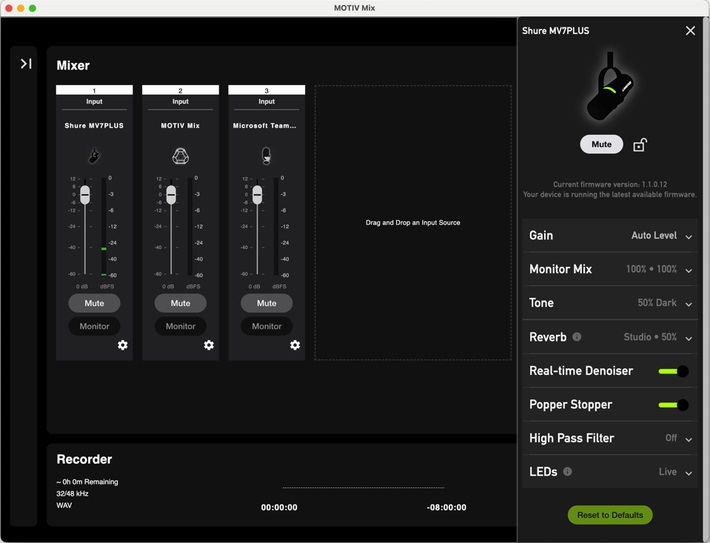Expand the LEDs Live section
Screen dimensions: 710x543
[x=609, y=471]
